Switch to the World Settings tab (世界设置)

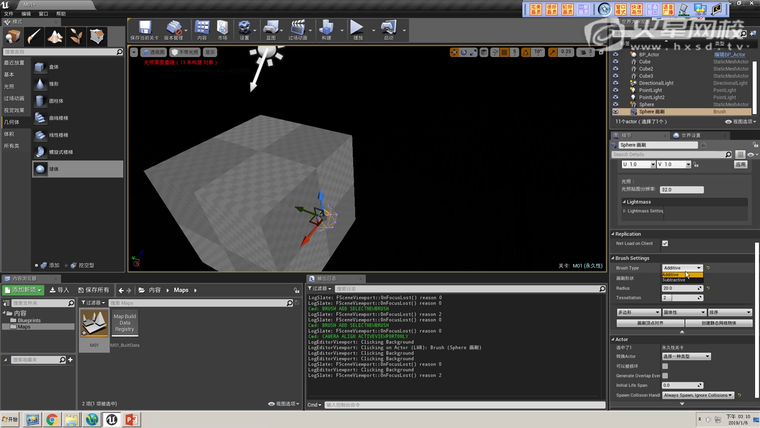(x=690, y=135)
